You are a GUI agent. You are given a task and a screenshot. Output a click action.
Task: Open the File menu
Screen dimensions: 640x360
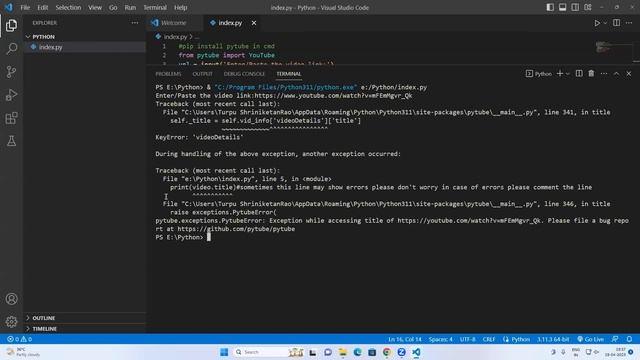(x=25, y=7)
